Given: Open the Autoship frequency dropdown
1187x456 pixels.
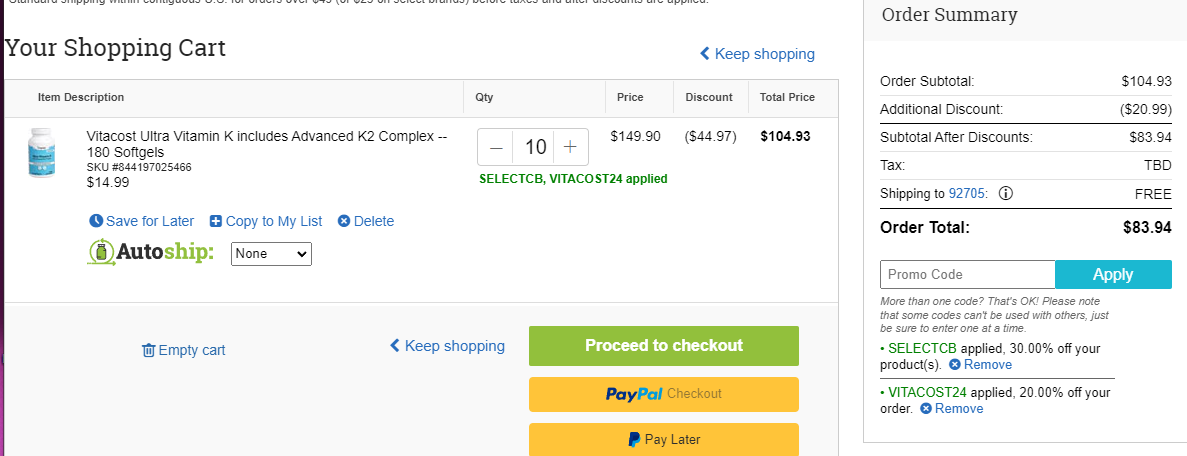Looking at the screenshot, I should coord(271,254).
